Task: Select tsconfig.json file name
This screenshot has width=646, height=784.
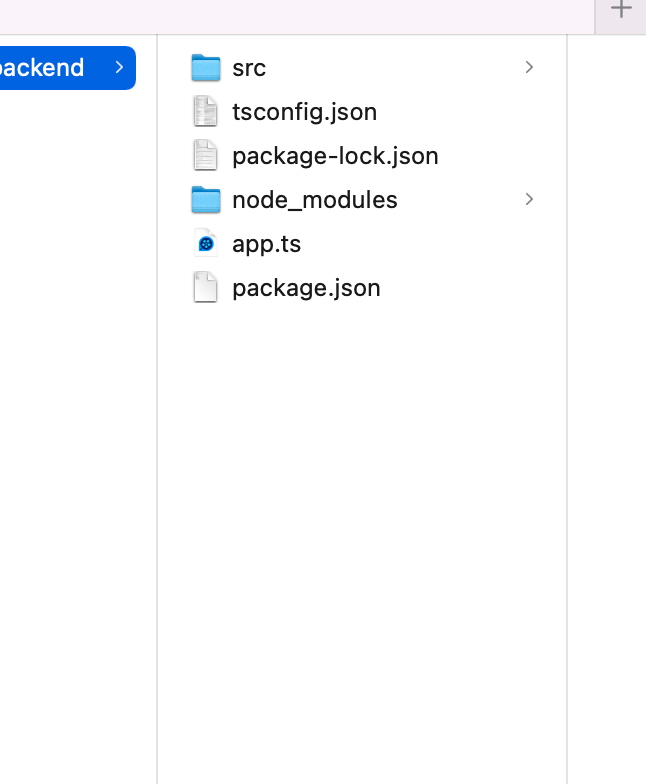Action: pyautogui.click(x=304, y=112)
